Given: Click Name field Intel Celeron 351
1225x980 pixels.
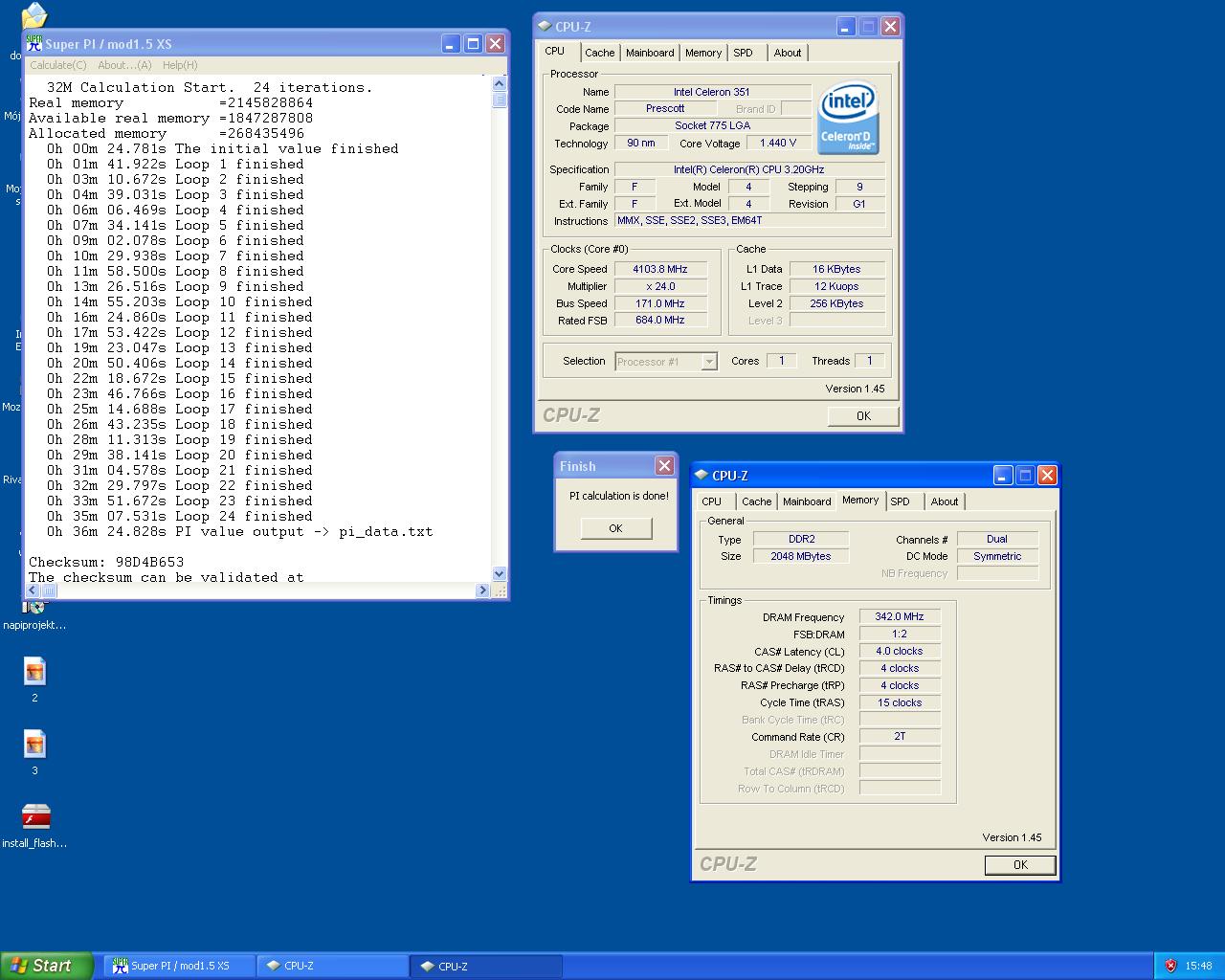Looking at the screenshot, I should pos(712,92).
